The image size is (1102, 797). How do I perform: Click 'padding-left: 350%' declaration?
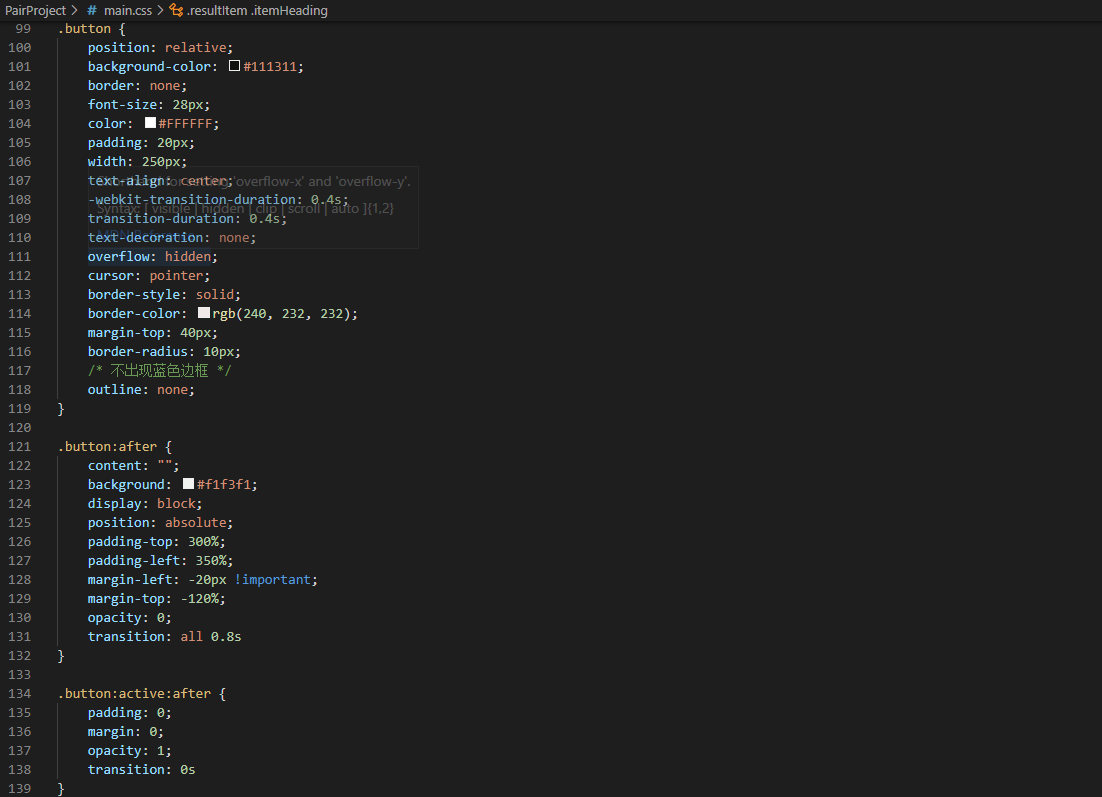tap(160, 560)
